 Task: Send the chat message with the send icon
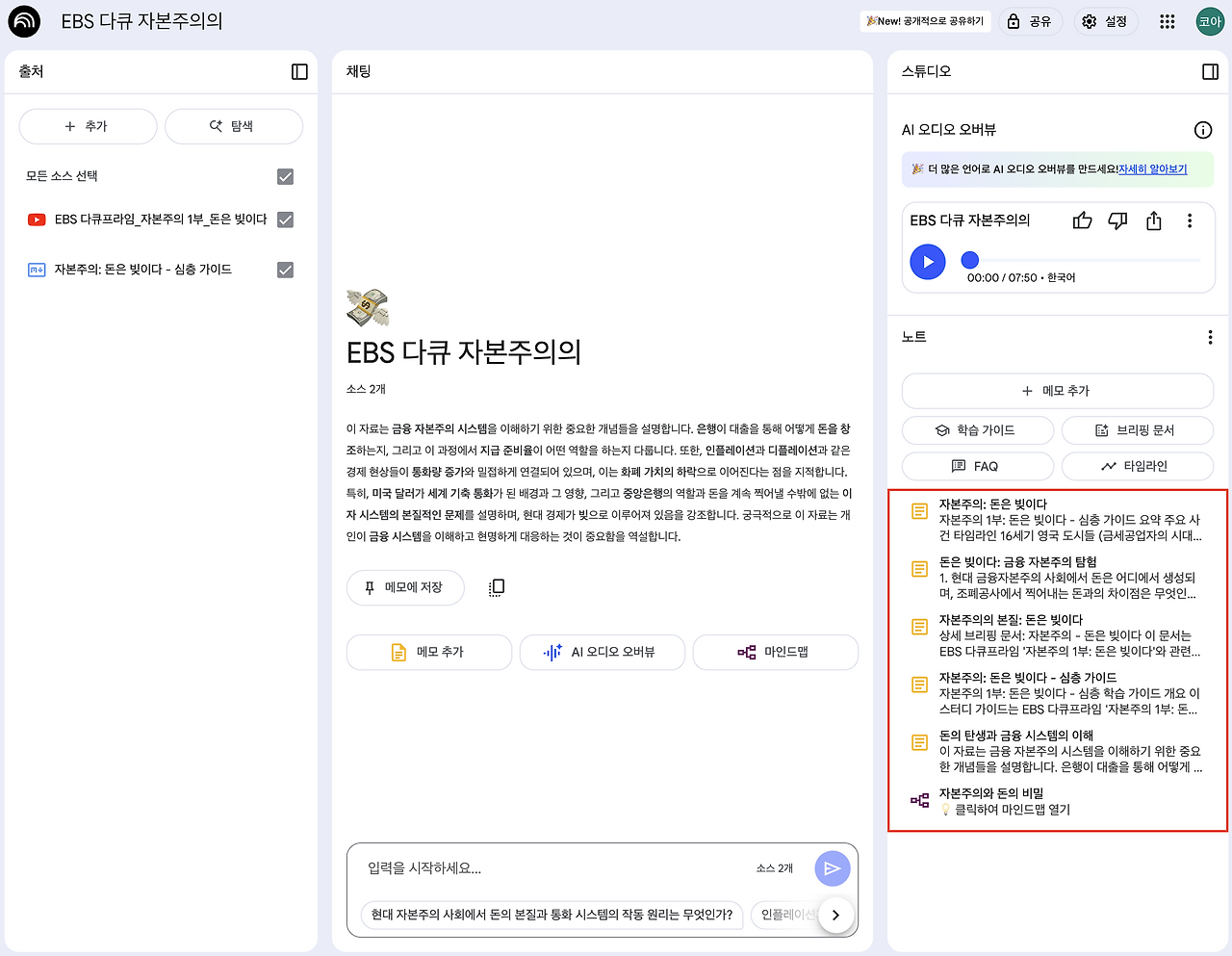tap(832, 867)
